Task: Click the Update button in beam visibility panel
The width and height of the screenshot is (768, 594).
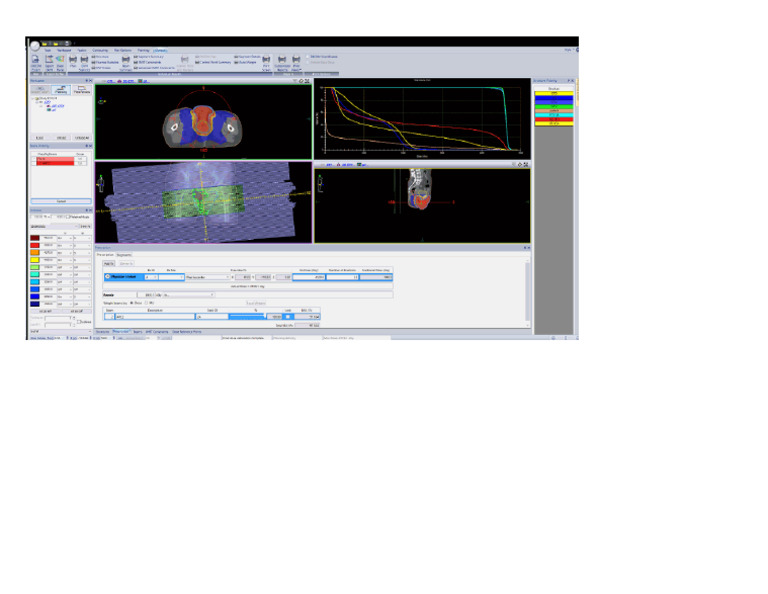Action: pos(61,201)
